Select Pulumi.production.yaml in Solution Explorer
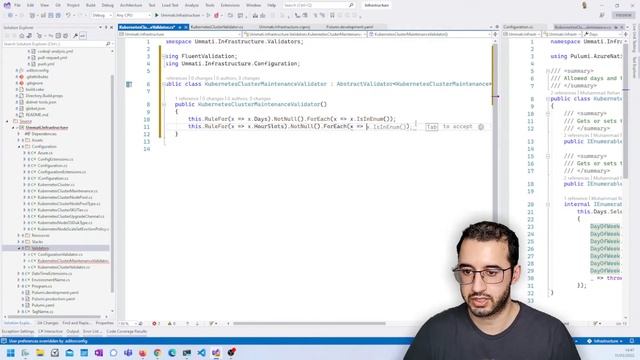 coord(53,299)
